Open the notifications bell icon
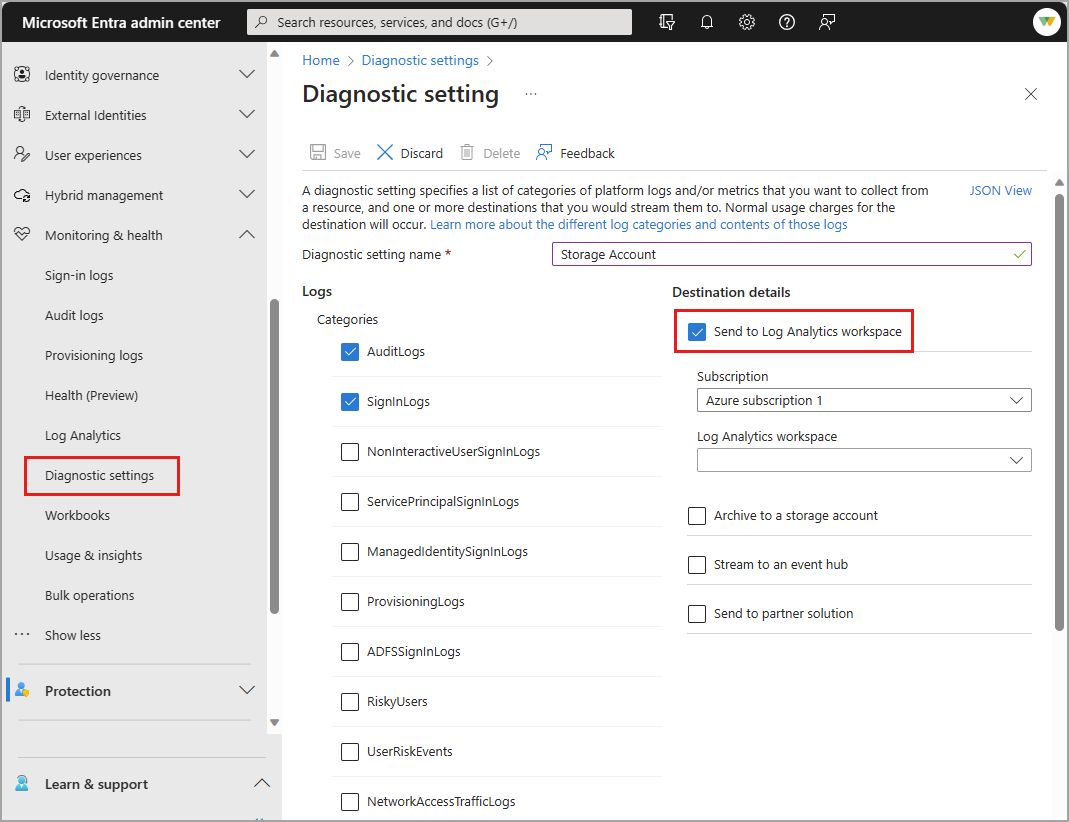 coord(707,21)
